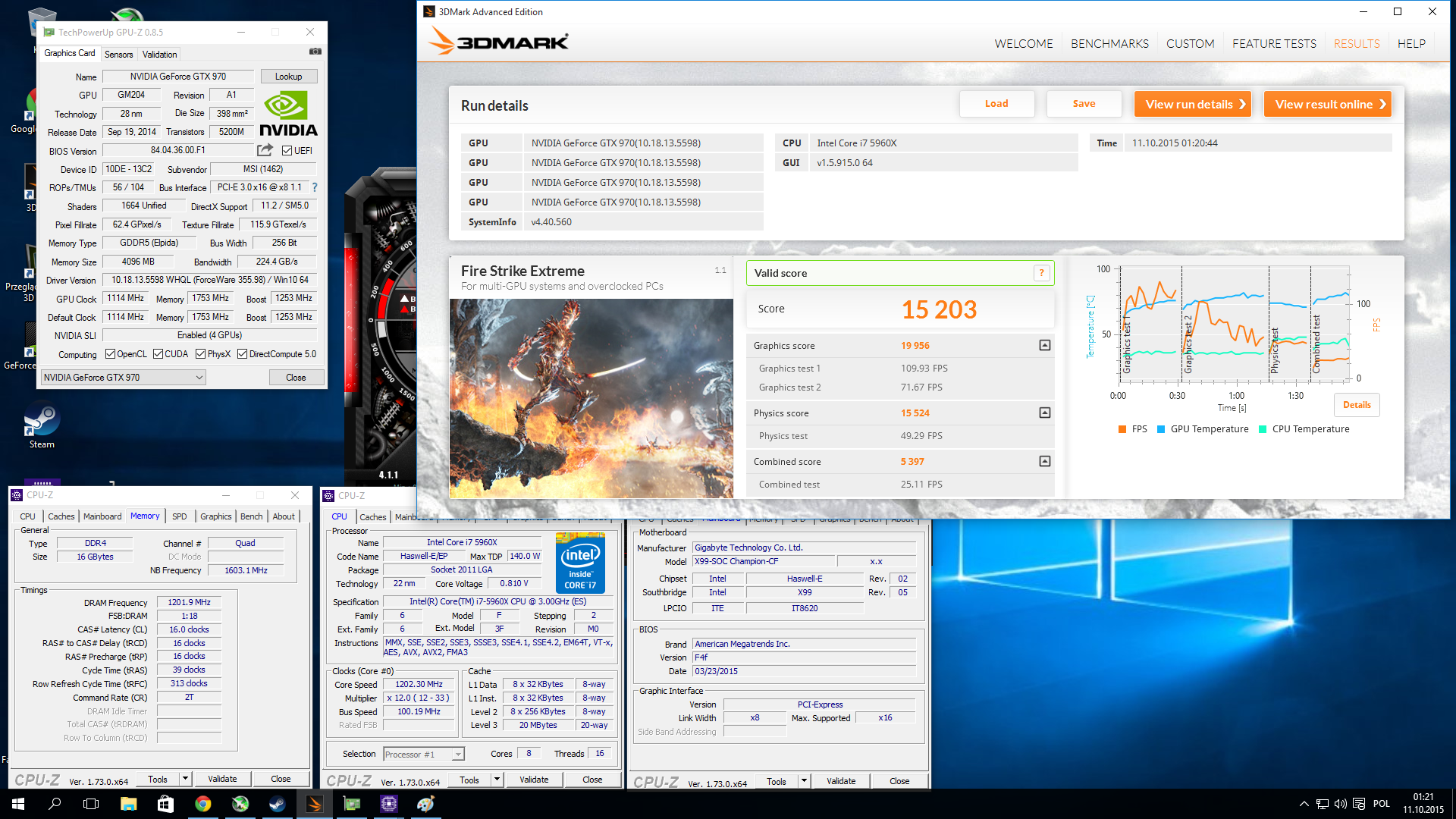Viewport: 1456px width, 819px height.
Task: Open the Steam taskbar icon
Action: point(277,804)
